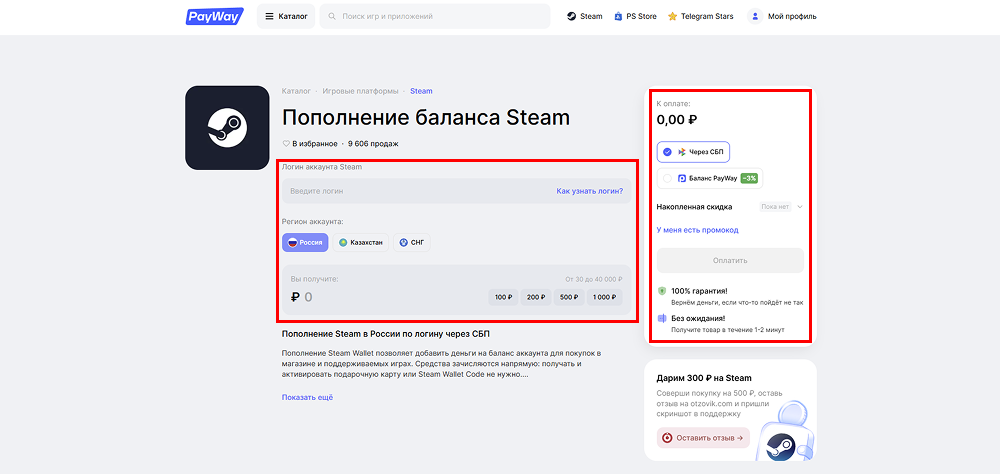Click the heading Пополнение Steam в России по логину

click(x=386, y=334)
